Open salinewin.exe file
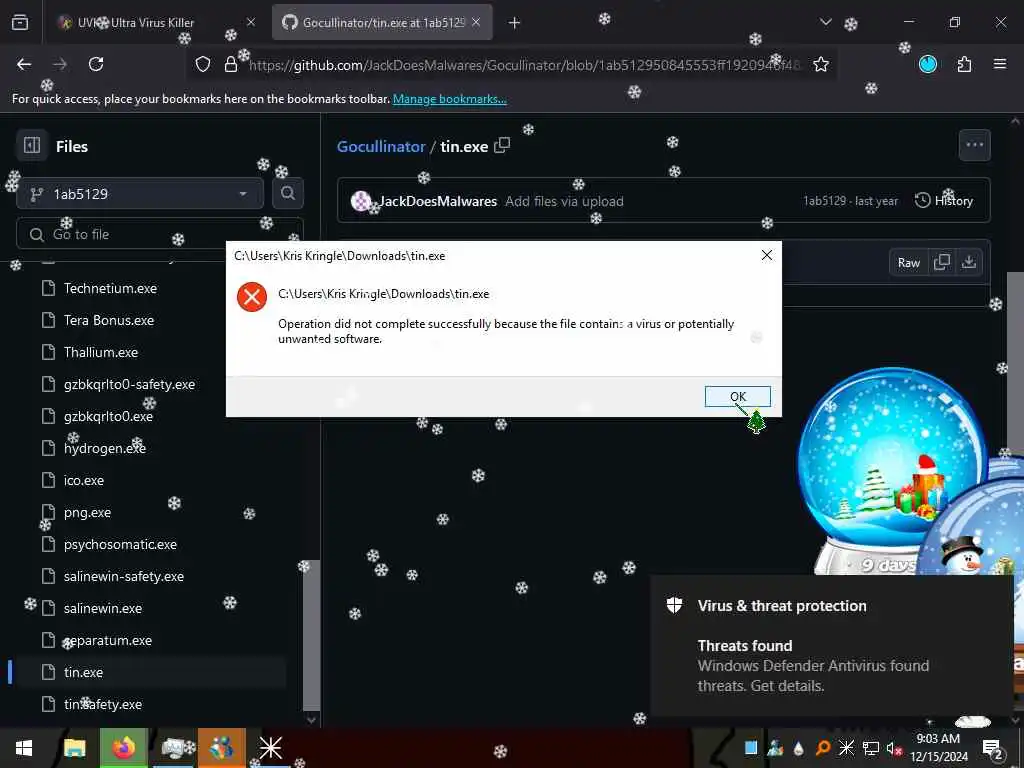This screenshot has height=768, width=1024. [x=103, y=608]
